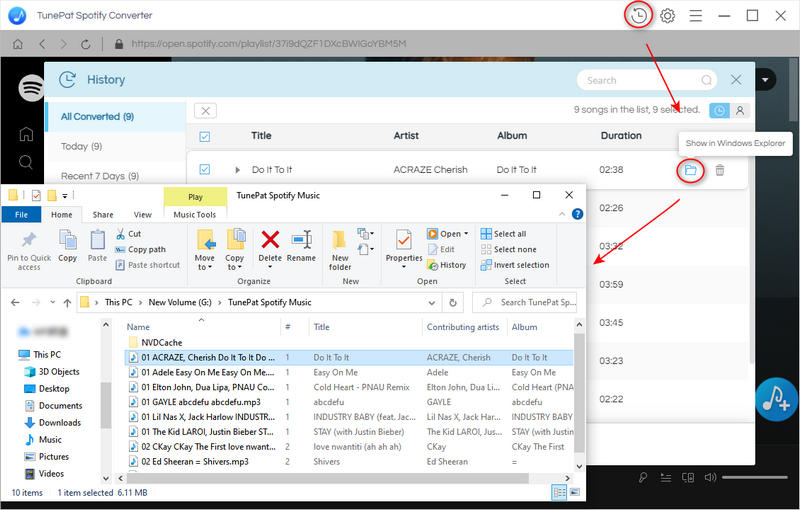Refresh the Explorer folder view

(x=453, y=302)
